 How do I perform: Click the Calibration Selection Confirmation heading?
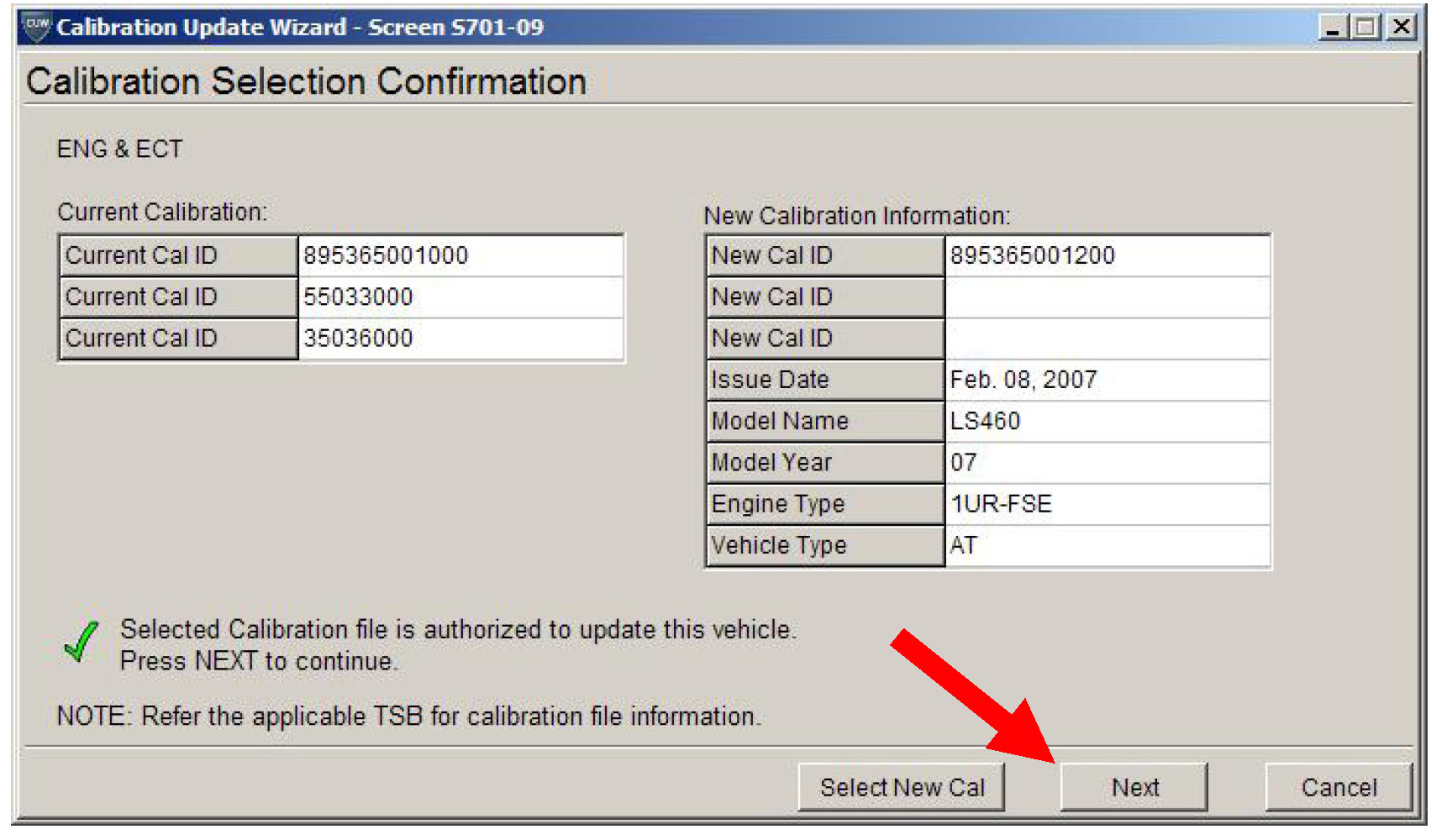pyautogui.click(x=306, y=81)
